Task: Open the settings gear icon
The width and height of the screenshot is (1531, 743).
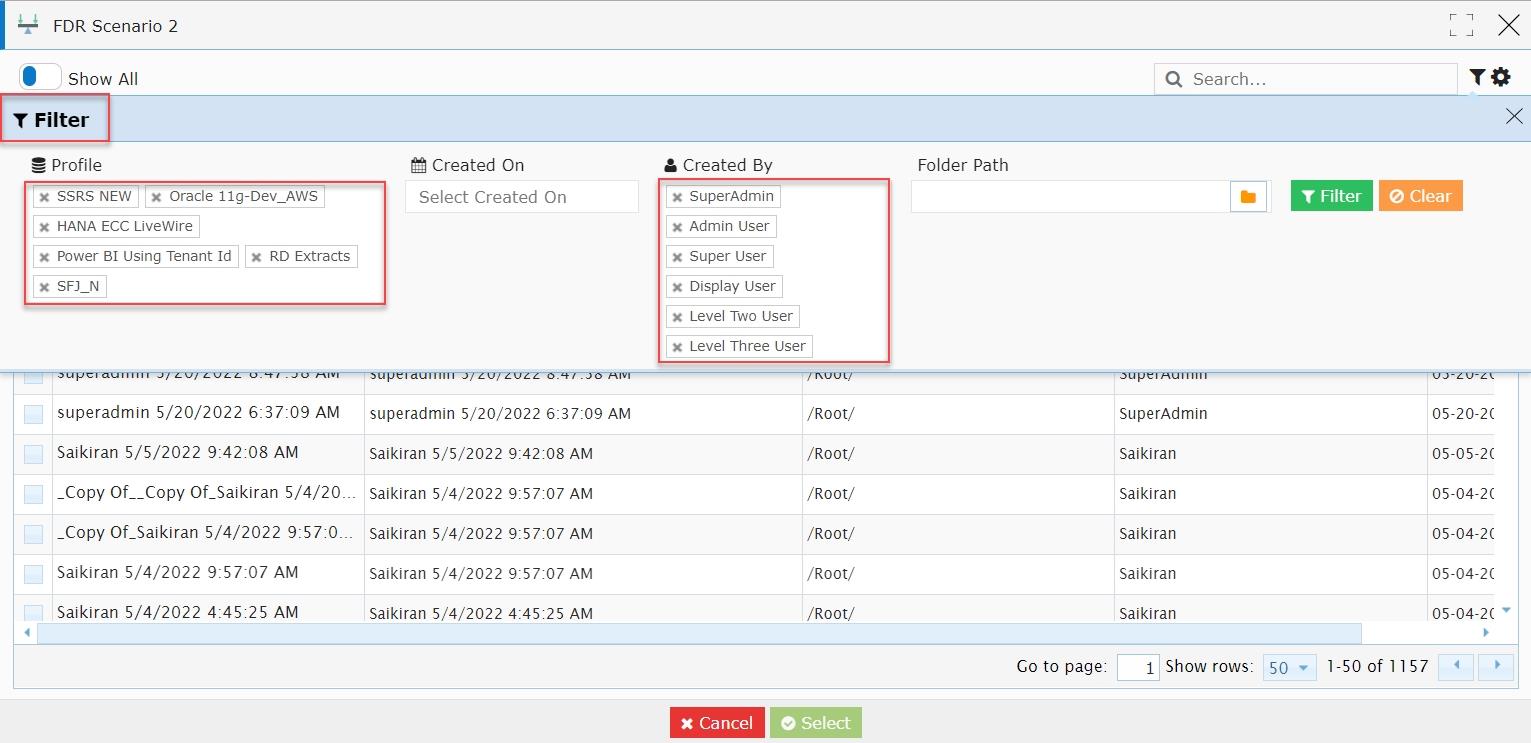Action: pyautogui.click(x=1501, y=77)
